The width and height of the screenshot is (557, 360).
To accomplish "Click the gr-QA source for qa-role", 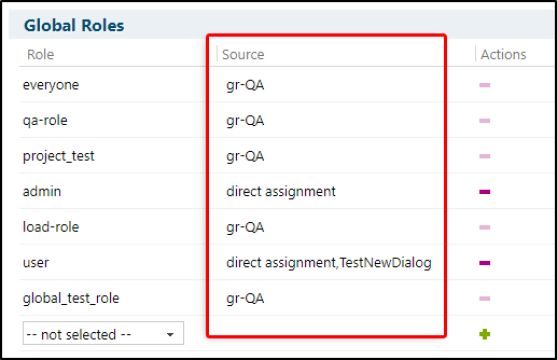I will (x=245, y=121).
